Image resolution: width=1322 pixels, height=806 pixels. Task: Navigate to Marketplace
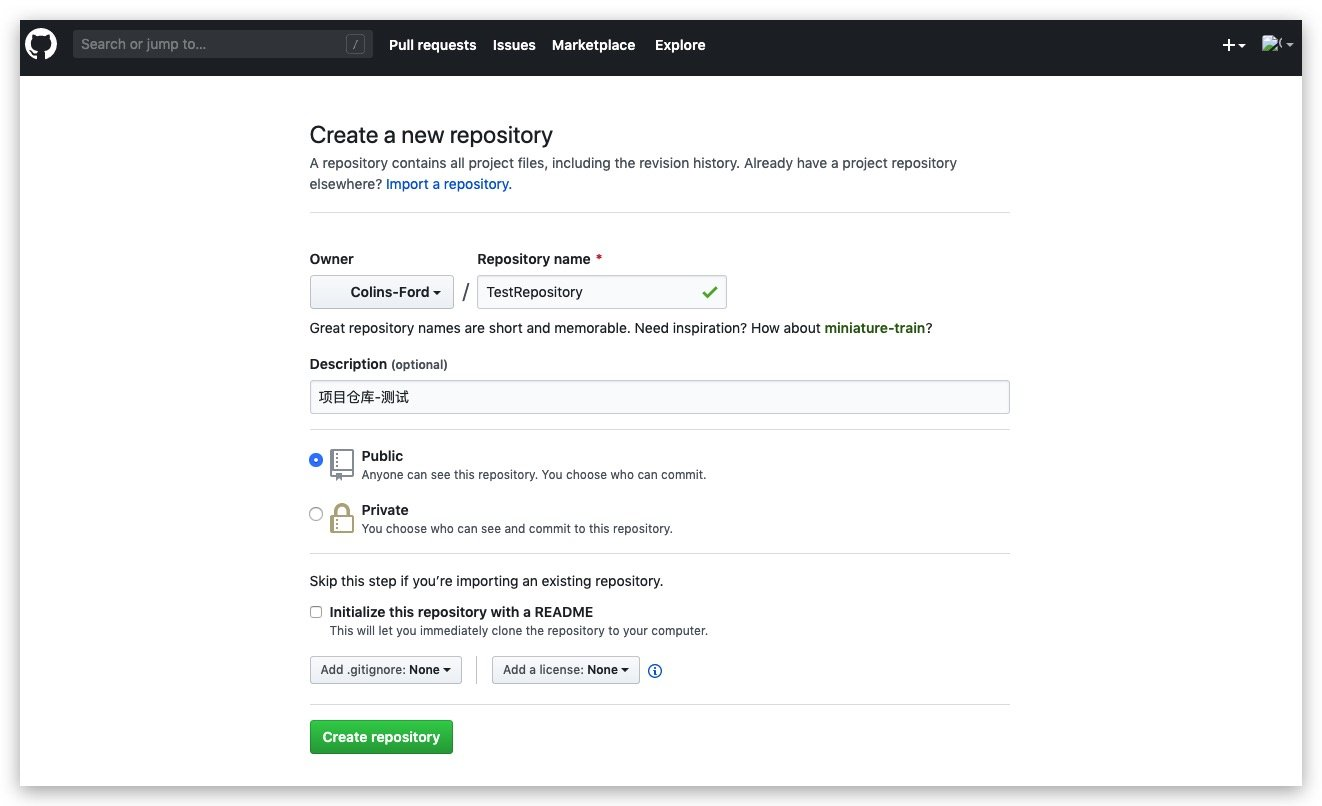594,45
